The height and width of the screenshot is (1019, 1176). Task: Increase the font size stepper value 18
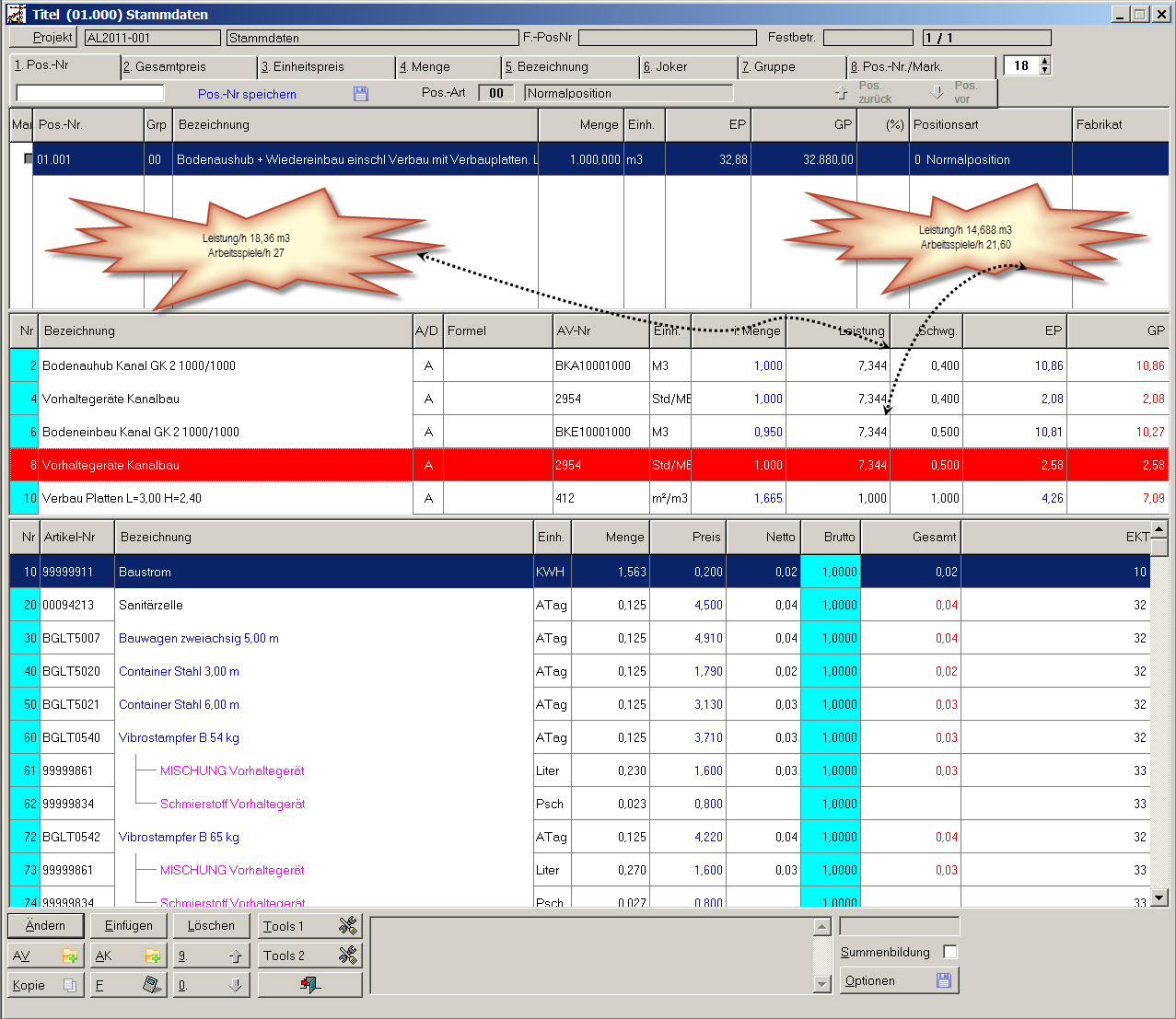[1044, 62]
